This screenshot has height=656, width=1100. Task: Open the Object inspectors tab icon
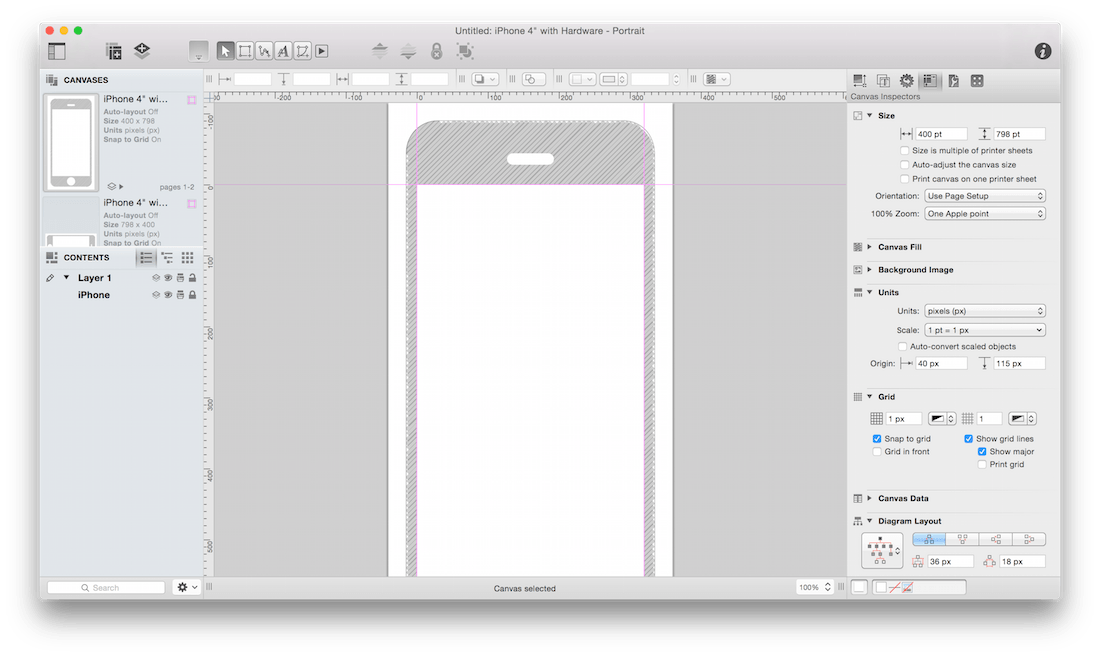tap(859, 81)
